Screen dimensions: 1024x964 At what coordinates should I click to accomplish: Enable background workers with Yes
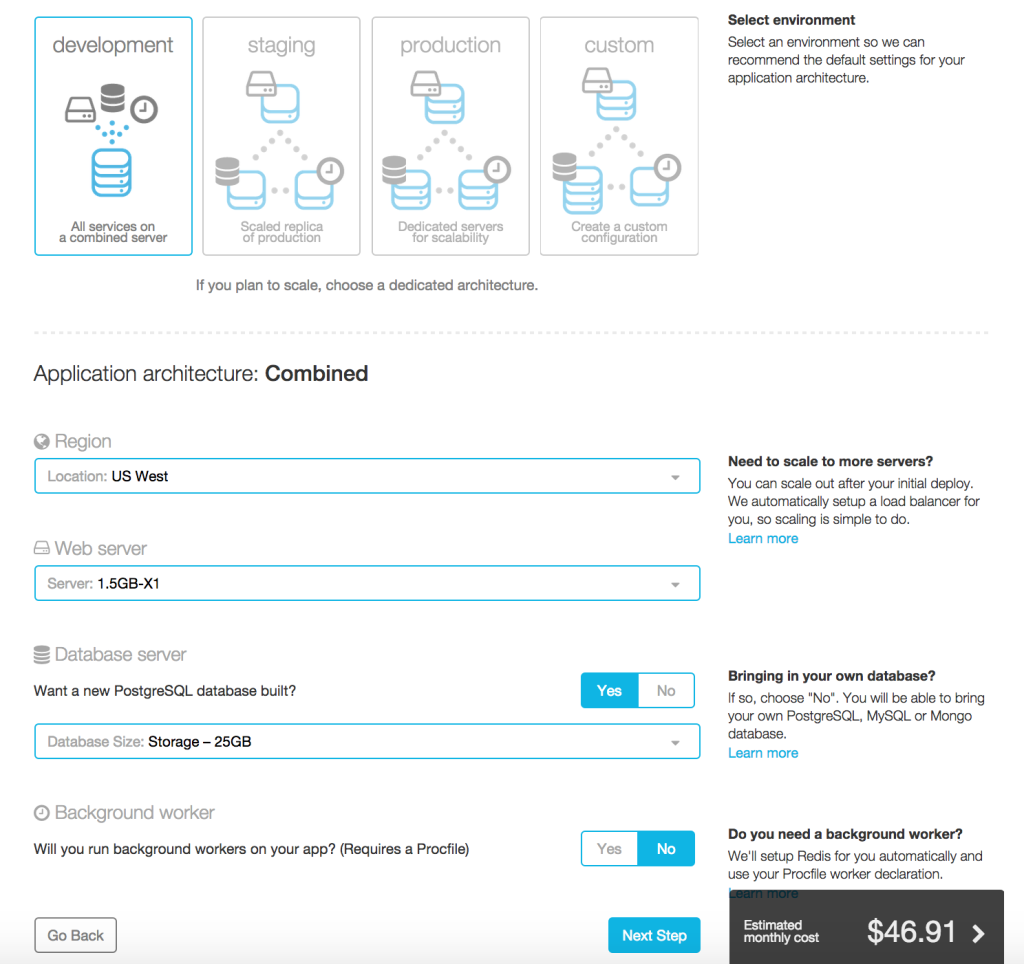(609, 849)
